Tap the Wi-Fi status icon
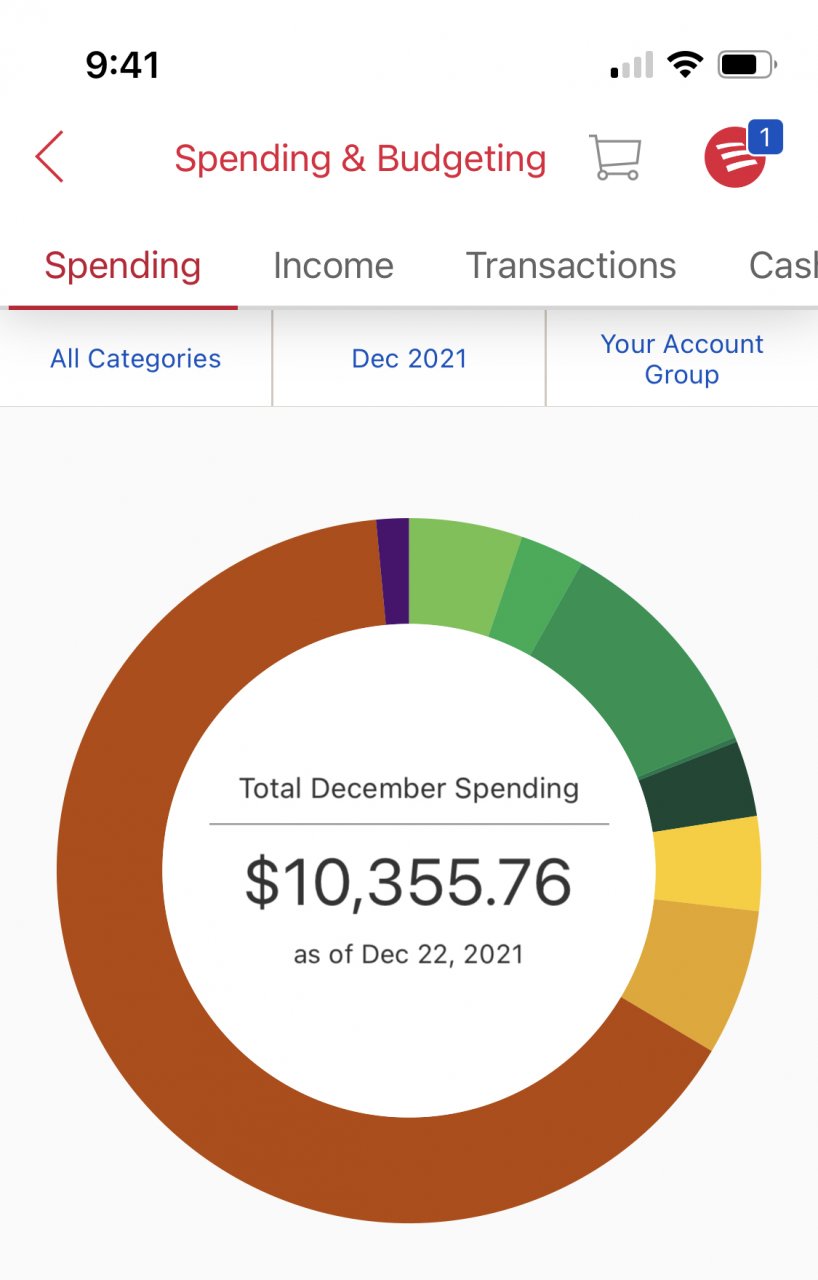Screen dimensions: 818x1280 (x=685, y=66)
